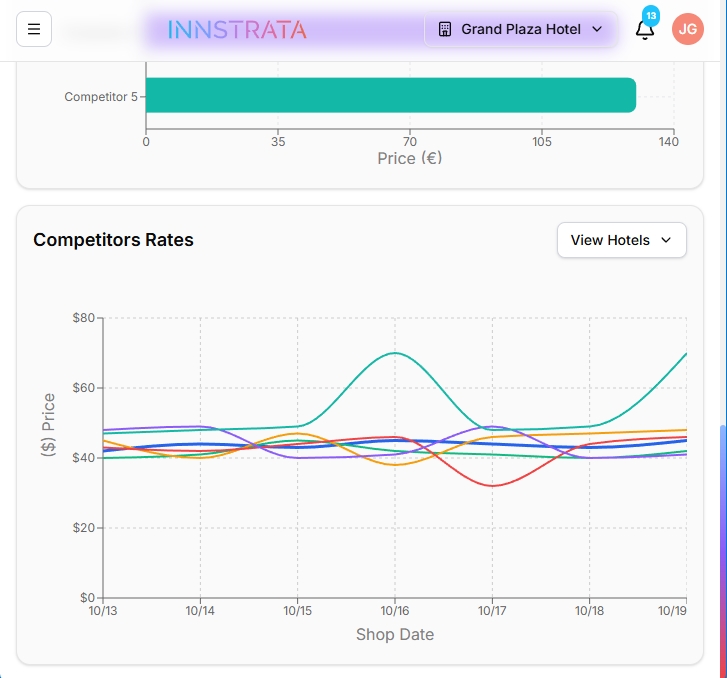Viewport: 727px width, 678px height.
Task: Click the notification bell icon
Action: [645, 30]
